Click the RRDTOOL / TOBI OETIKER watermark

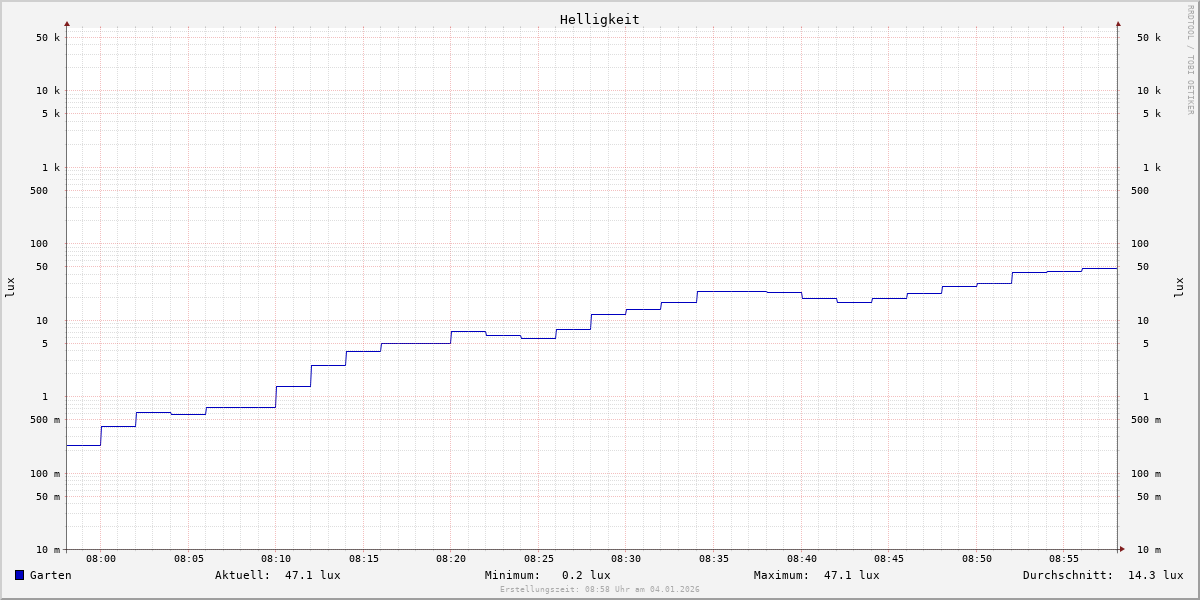point(1190,59)
